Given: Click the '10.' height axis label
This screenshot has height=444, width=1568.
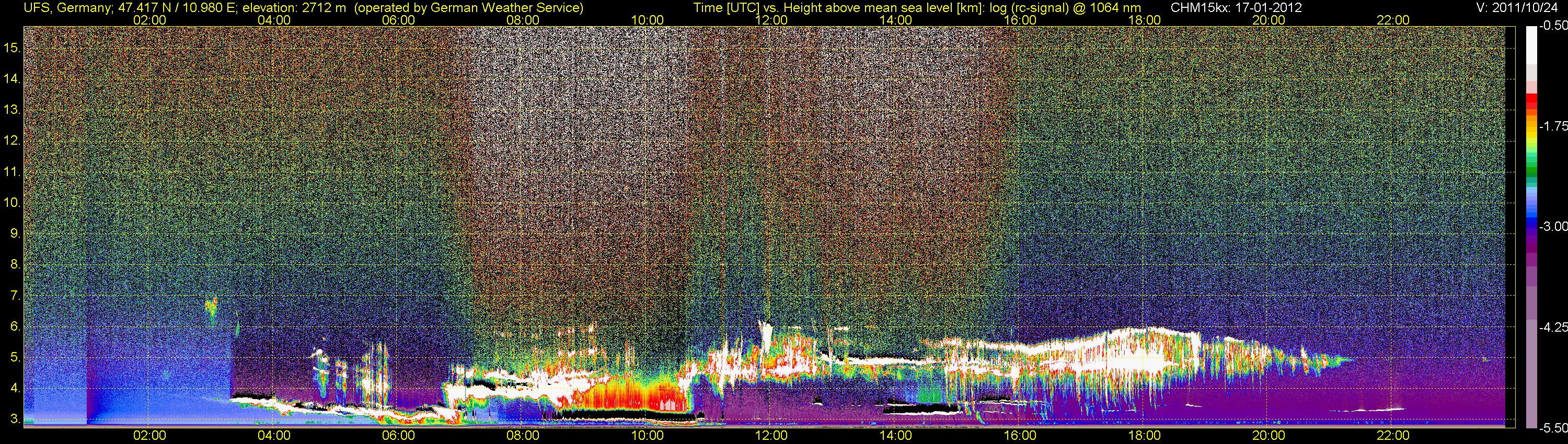Looking at the screenshot, I should pos(12,203).
